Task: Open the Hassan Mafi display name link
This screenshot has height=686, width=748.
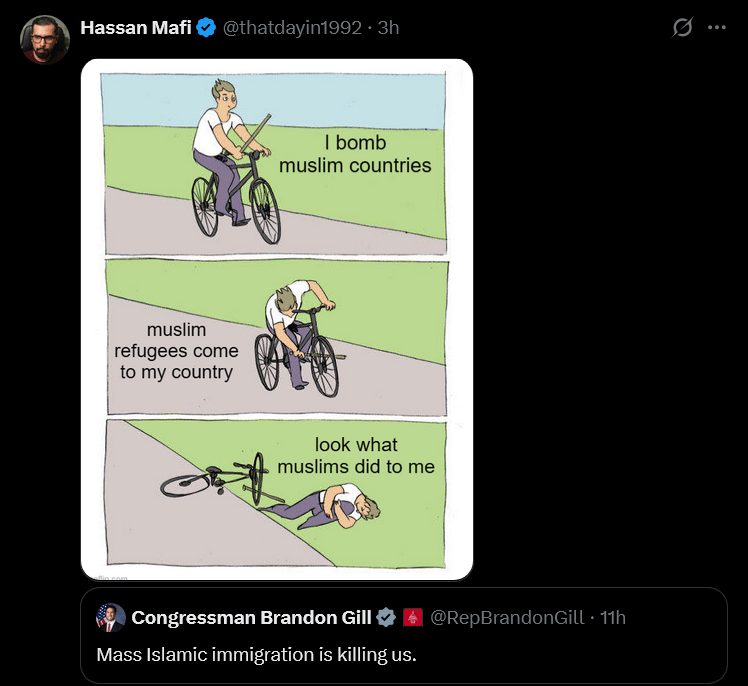Action: tap(135, 28)
